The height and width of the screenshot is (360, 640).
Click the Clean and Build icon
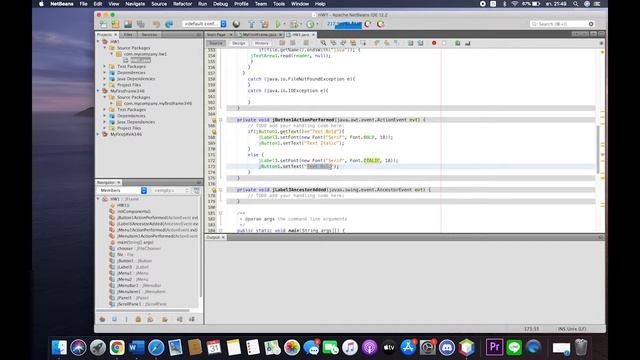coord(264,24)
